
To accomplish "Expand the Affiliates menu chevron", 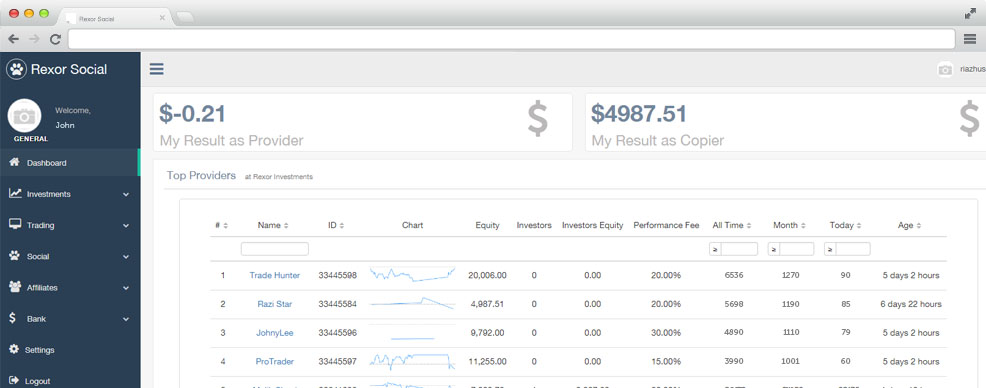I will (126, 288).
